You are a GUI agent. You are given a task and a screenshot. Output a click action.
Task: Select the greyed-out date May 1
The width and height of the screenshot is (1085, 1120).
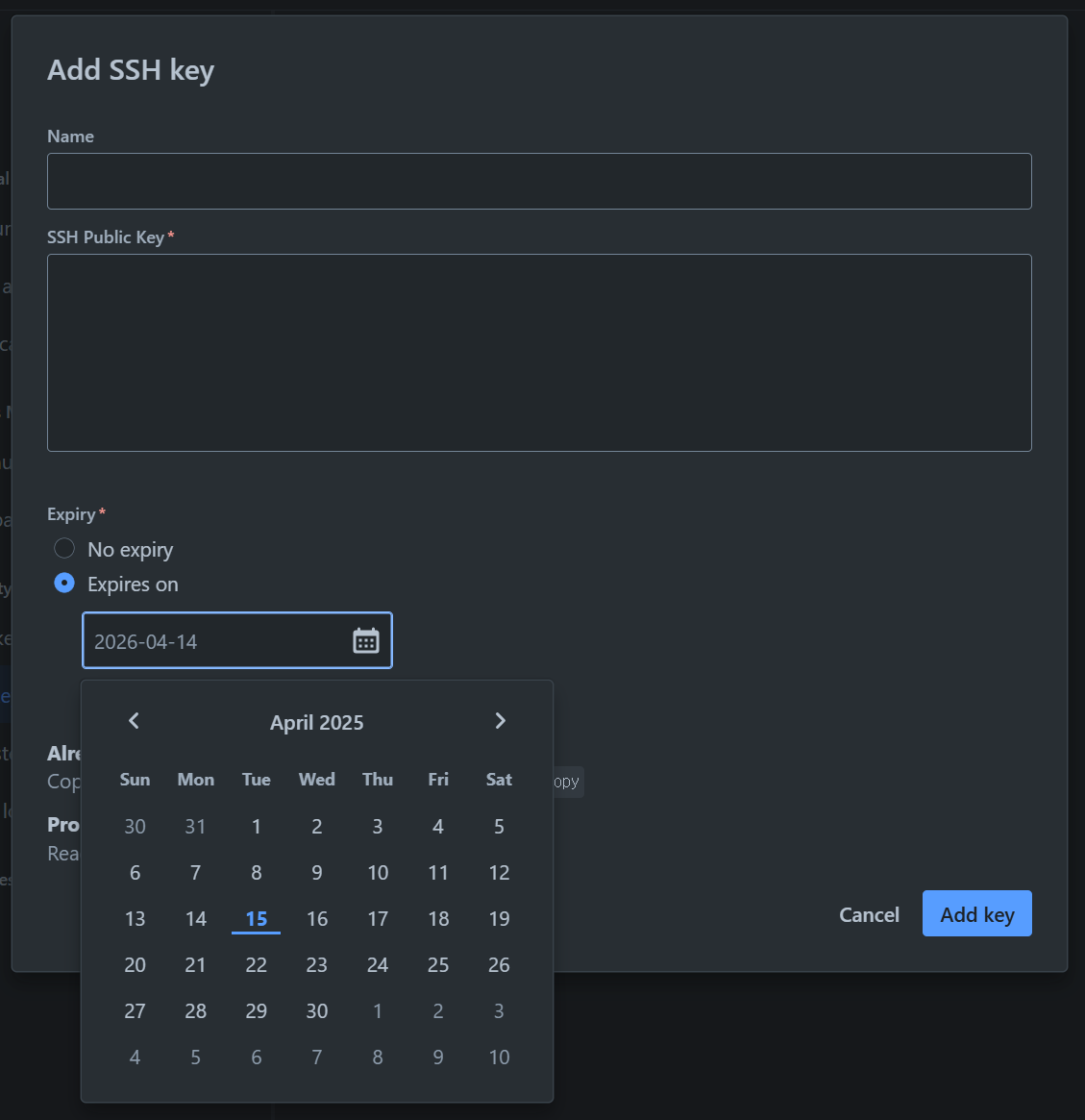pyautogui.click(x=378, y=1010)
